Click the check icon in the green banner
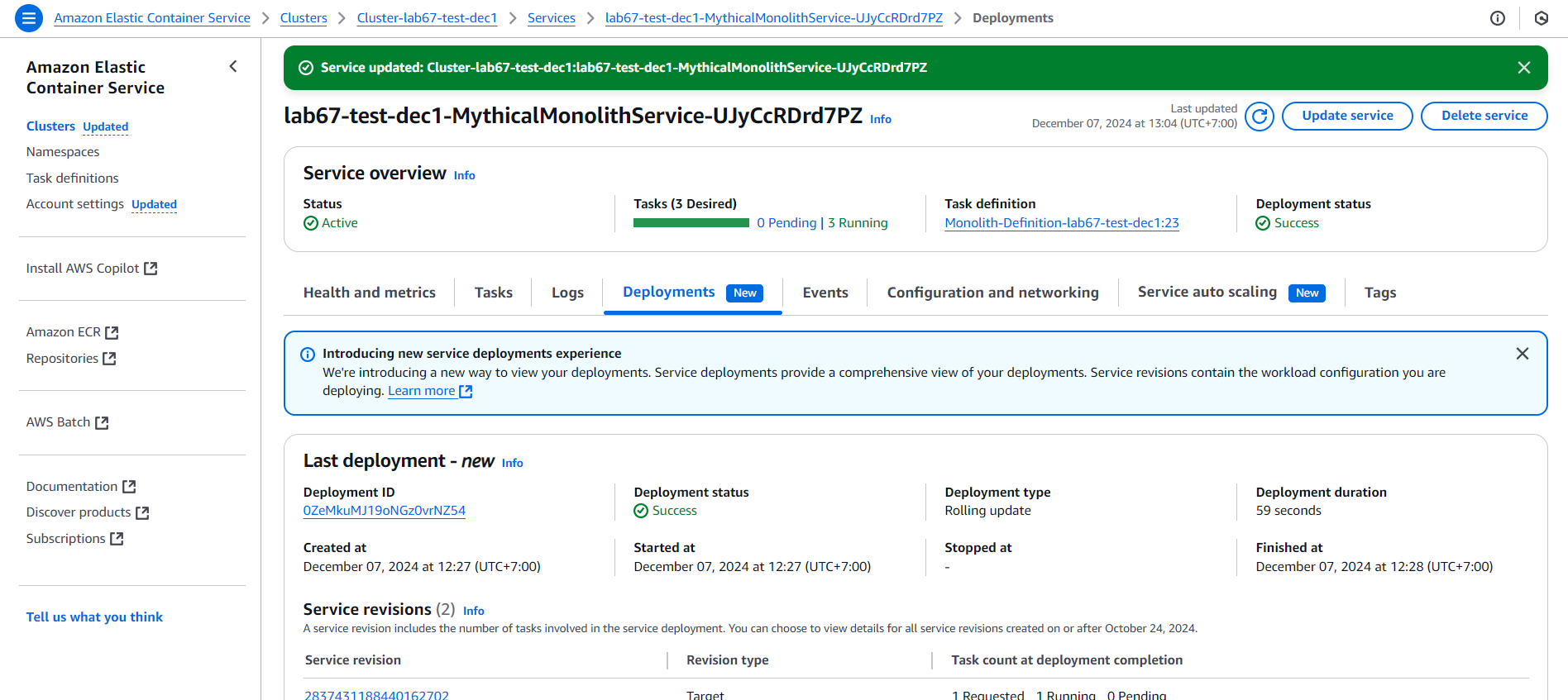 click(x=306, y=68)
